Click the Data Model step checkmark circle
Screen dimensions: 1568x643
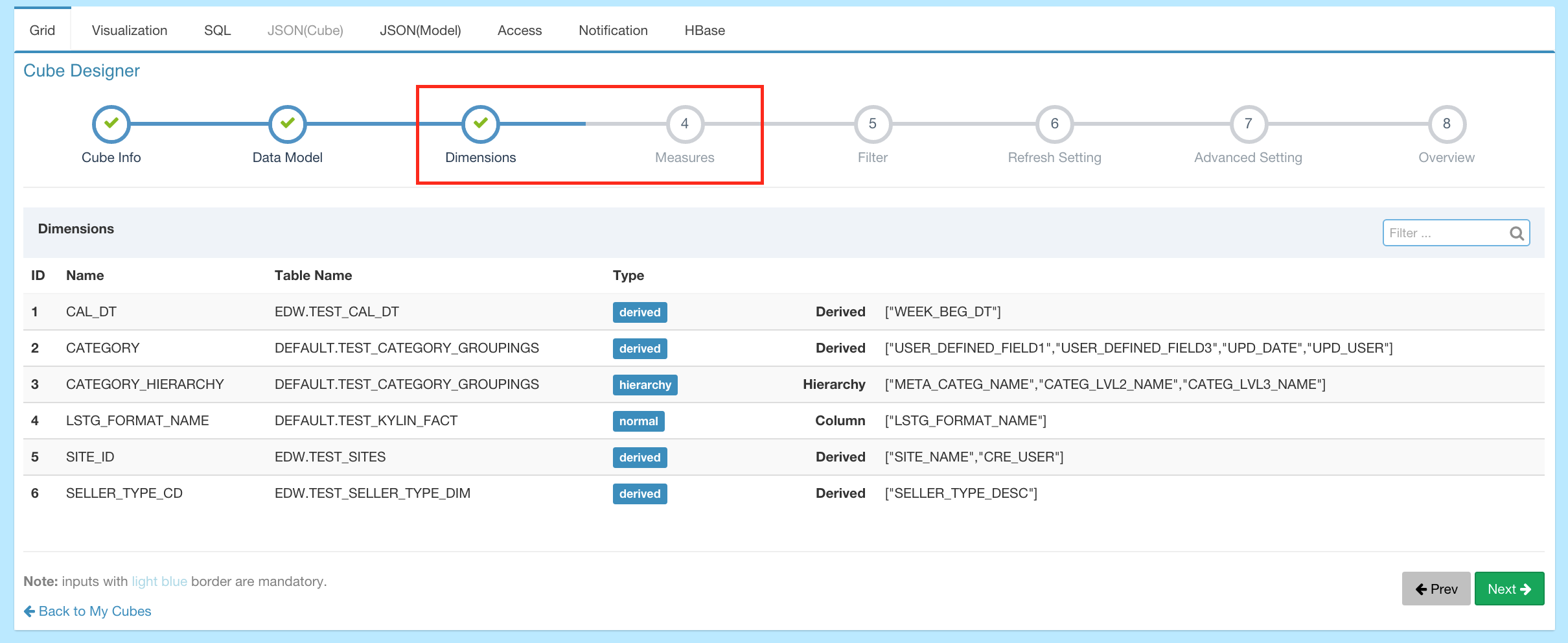(x=287, y=124)
